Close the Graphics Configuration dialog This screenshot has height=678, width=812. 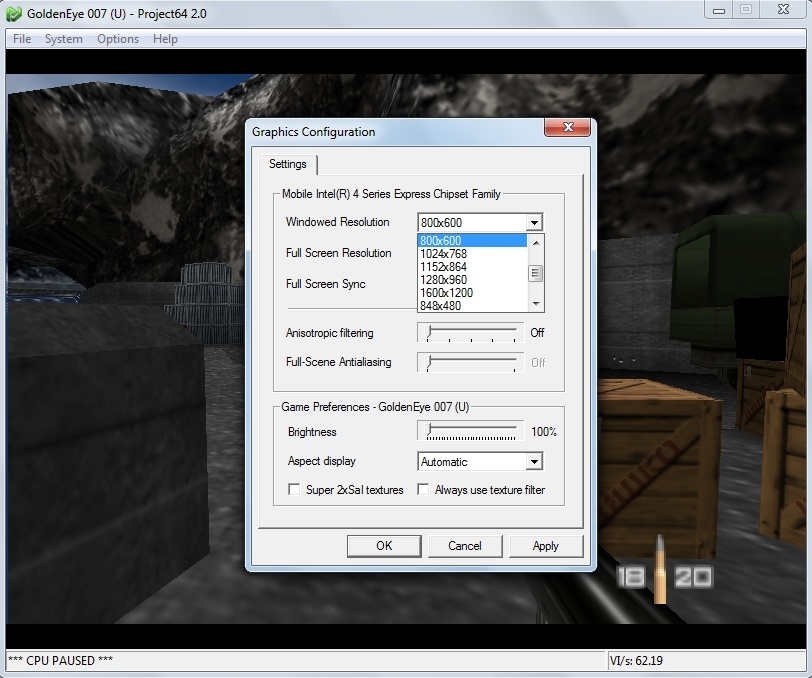coord(567,127)
